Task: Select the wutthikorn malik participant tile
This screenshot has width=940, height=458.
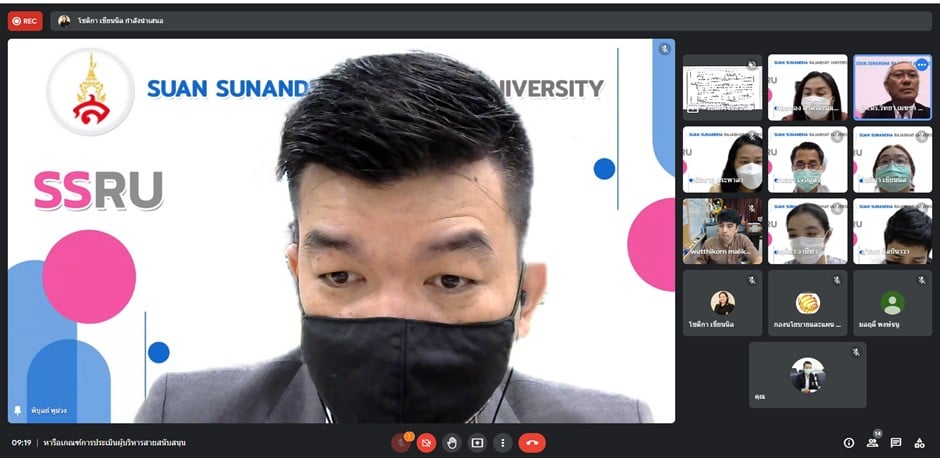Action: [722, 231]
